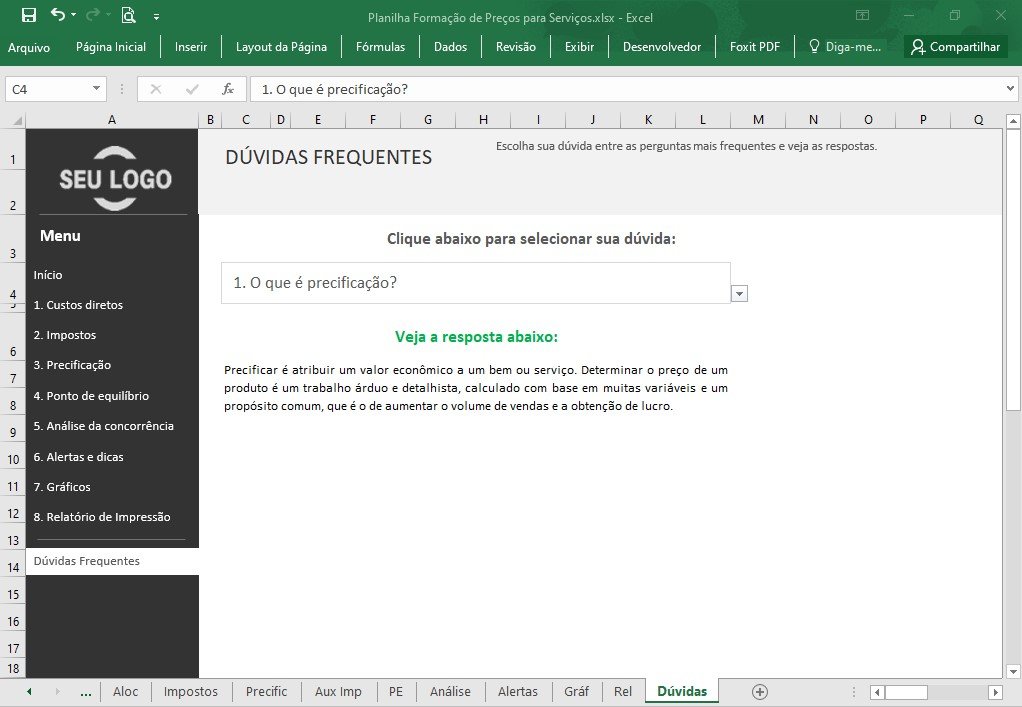Click the Print Preview icon
This screenshot has width=1022, height=707.
tap(128, 15)
